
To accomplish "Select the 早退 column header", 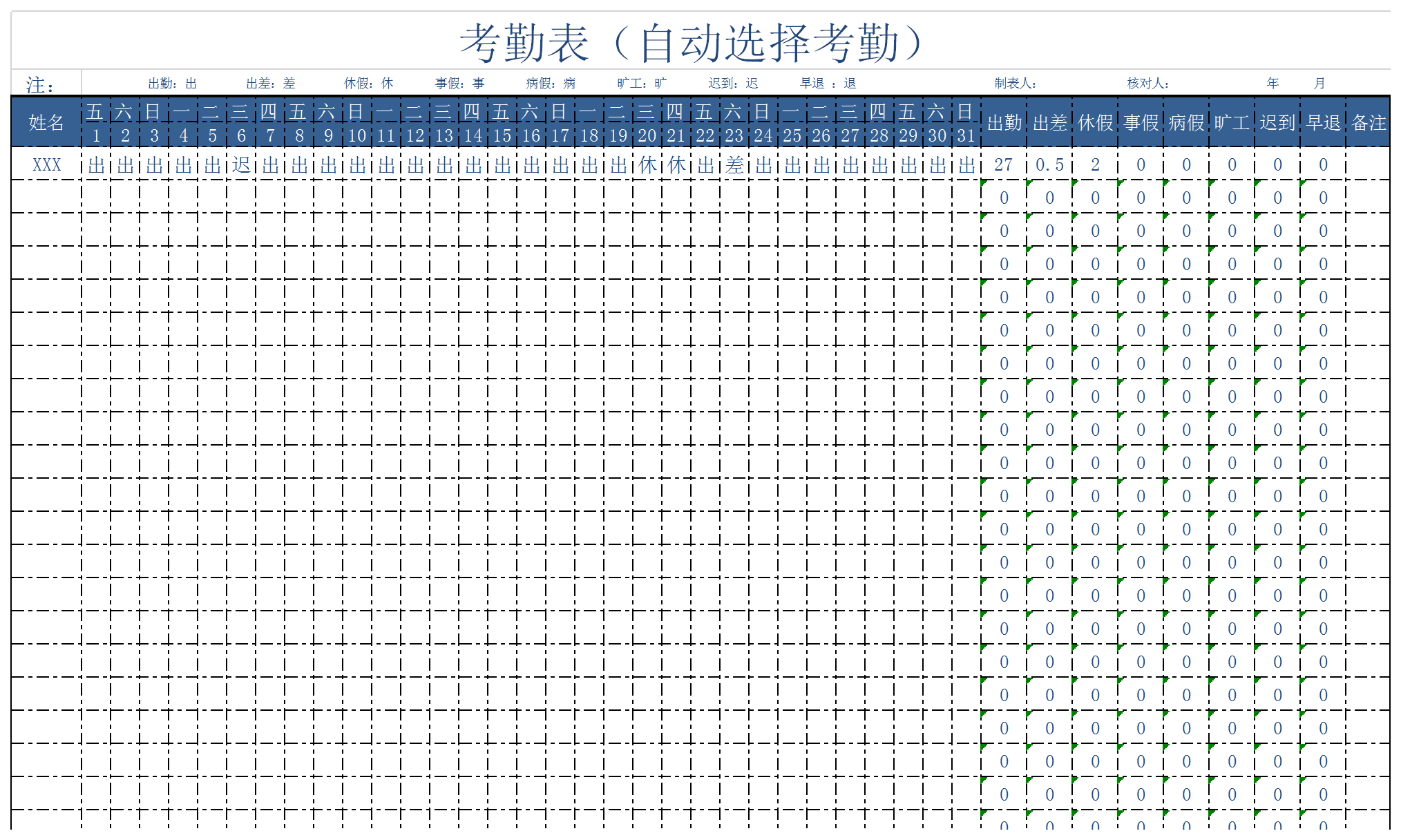I will tap(1323, 123).
